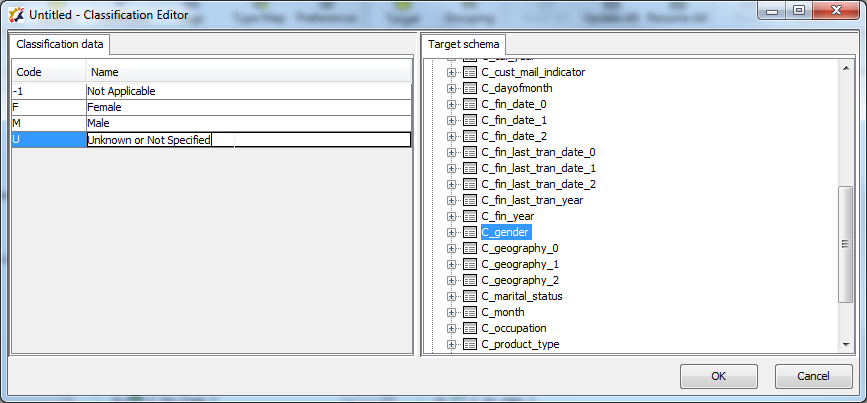Click the table icon beside C_cust_mail_indicator
The width and height of the screenshot is (867, 403).
[470, 72]
